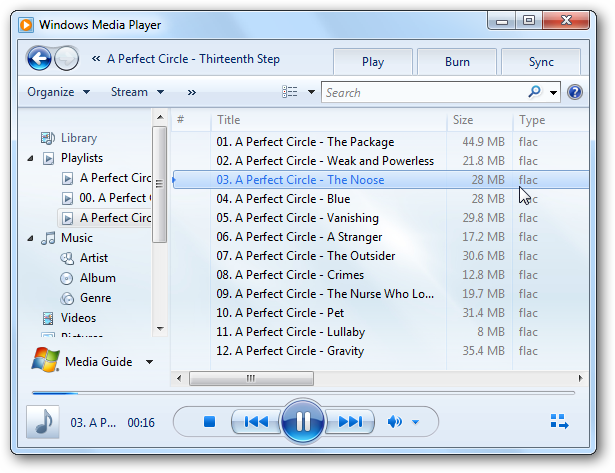Click the navigation pane scroll down arrow

(160, 329)
